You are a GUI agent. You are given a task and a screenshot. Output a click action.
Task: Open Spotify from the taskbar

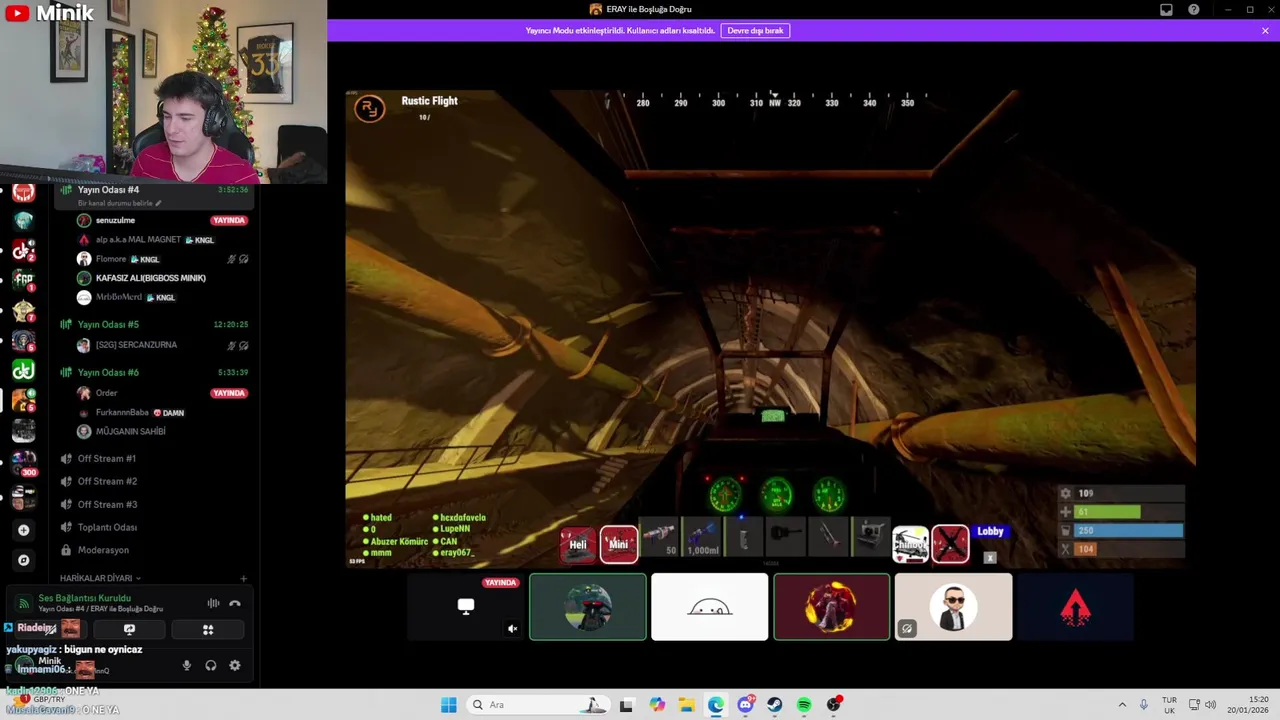click(x=804, y=705)
